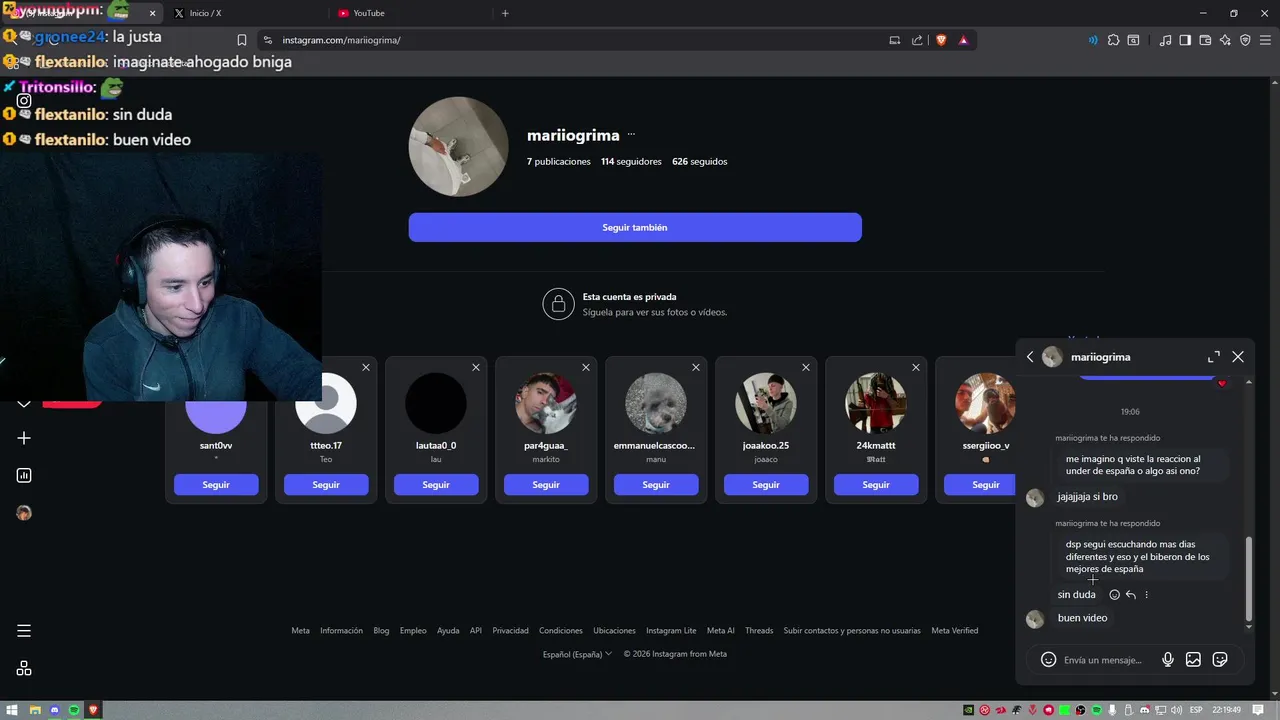
Task: Dismiss the emmanuelcascoo suggestion card
Action: (x=696, y=368)
